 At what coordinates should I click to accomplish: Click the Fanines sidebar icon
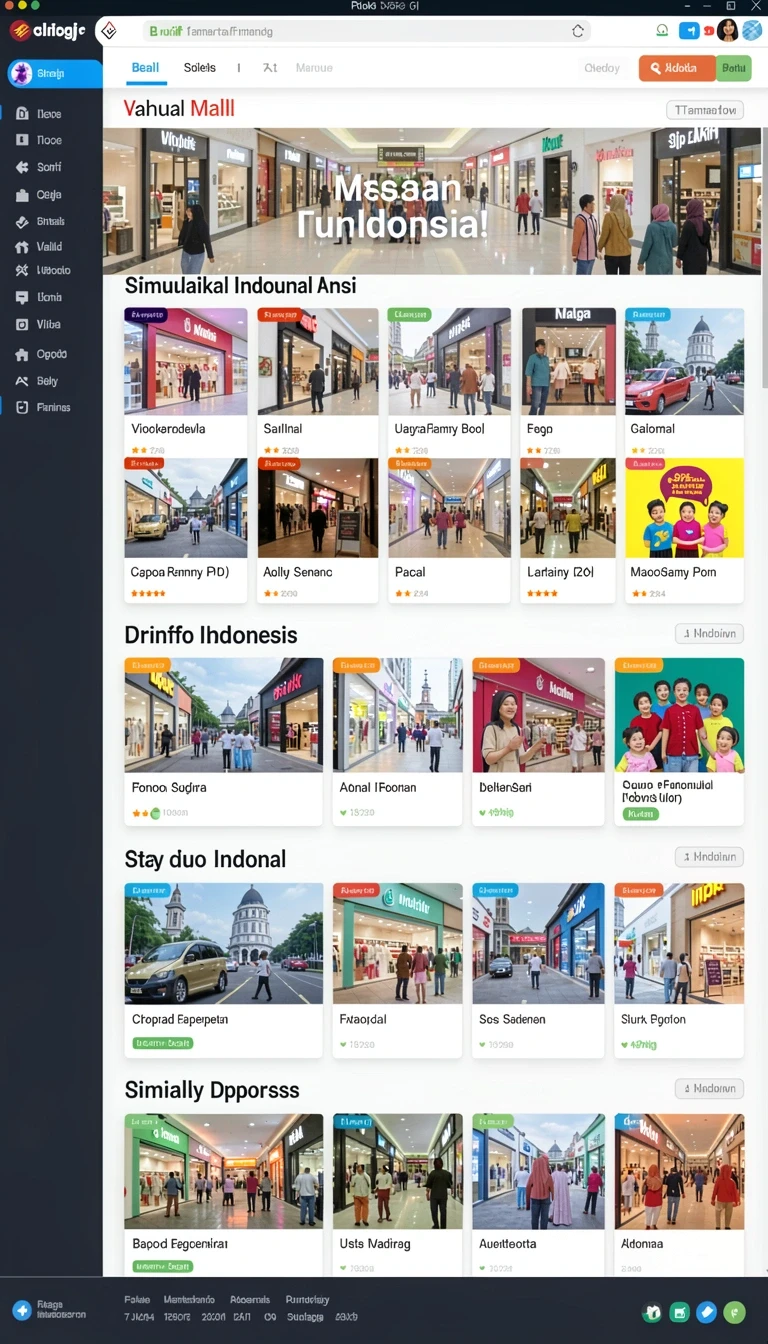[22, 407]
